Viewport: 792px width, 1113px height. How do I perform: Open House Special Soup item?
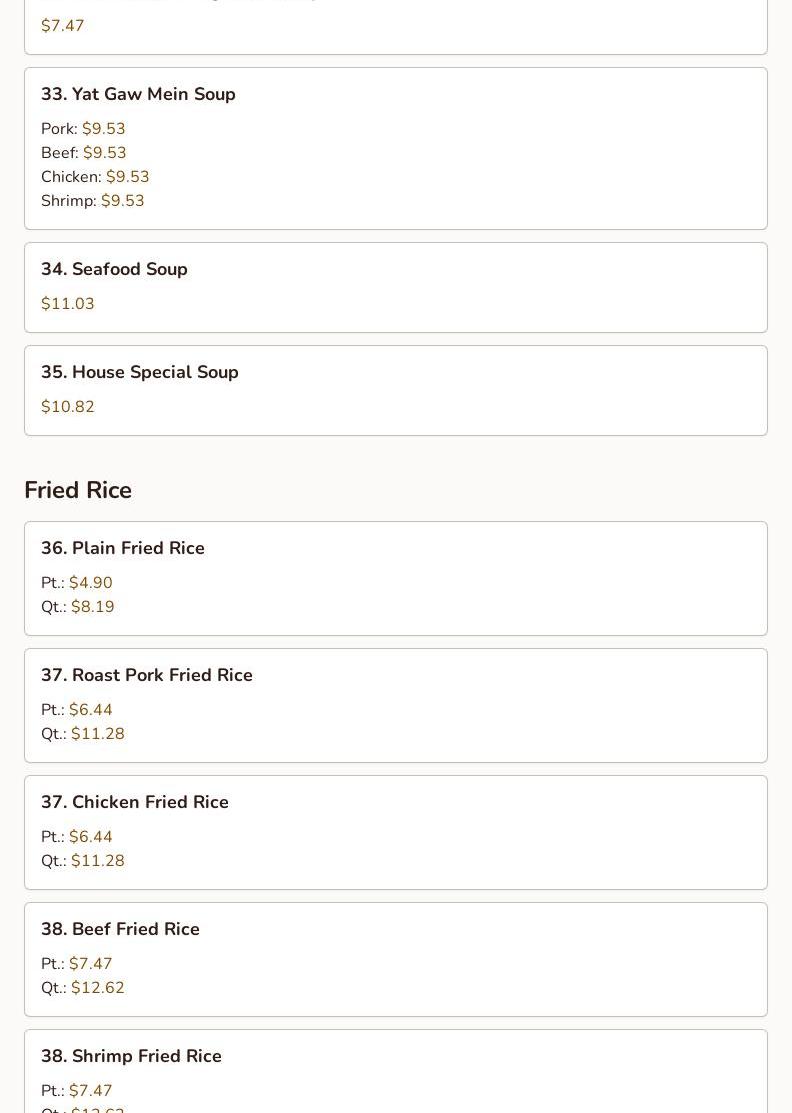tap(396, 390)
